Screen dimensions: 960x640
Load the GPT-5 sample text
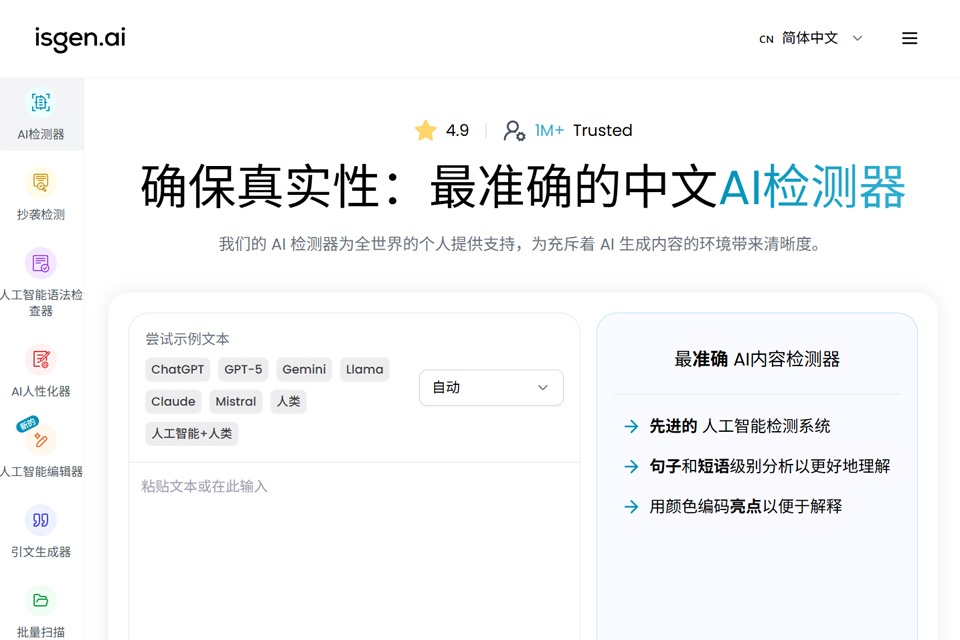[x=243, y=369]
